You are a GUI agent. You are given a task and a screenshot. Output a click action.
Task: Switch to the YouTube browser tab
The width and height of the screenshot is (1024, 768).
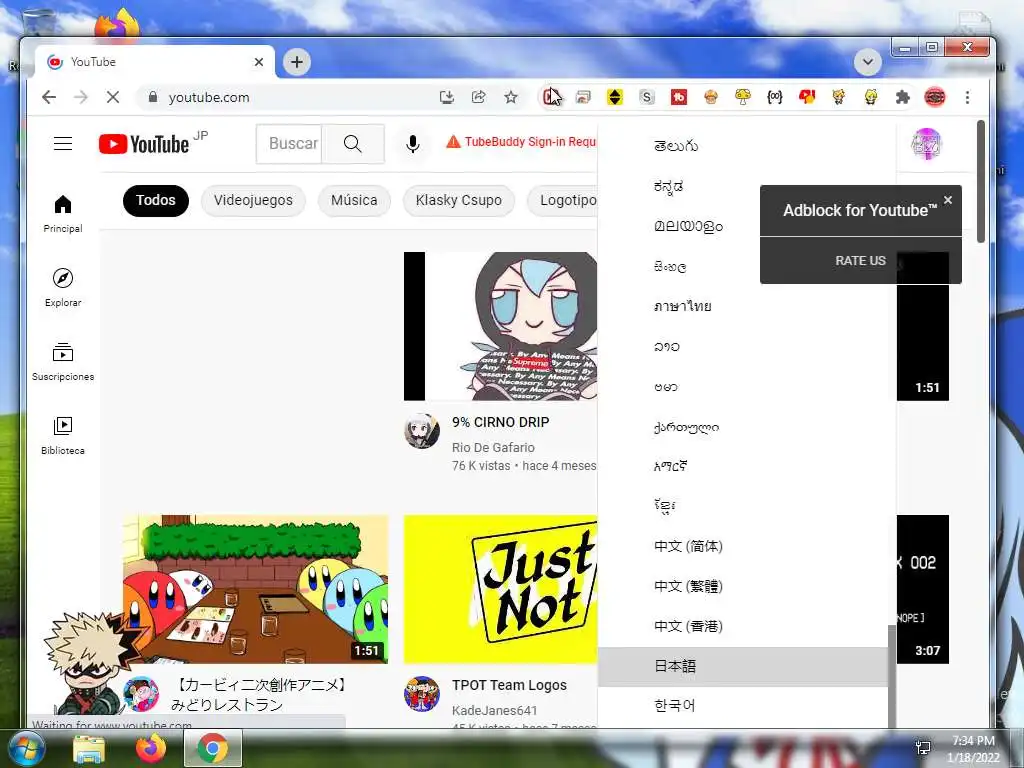coord(155,62)
